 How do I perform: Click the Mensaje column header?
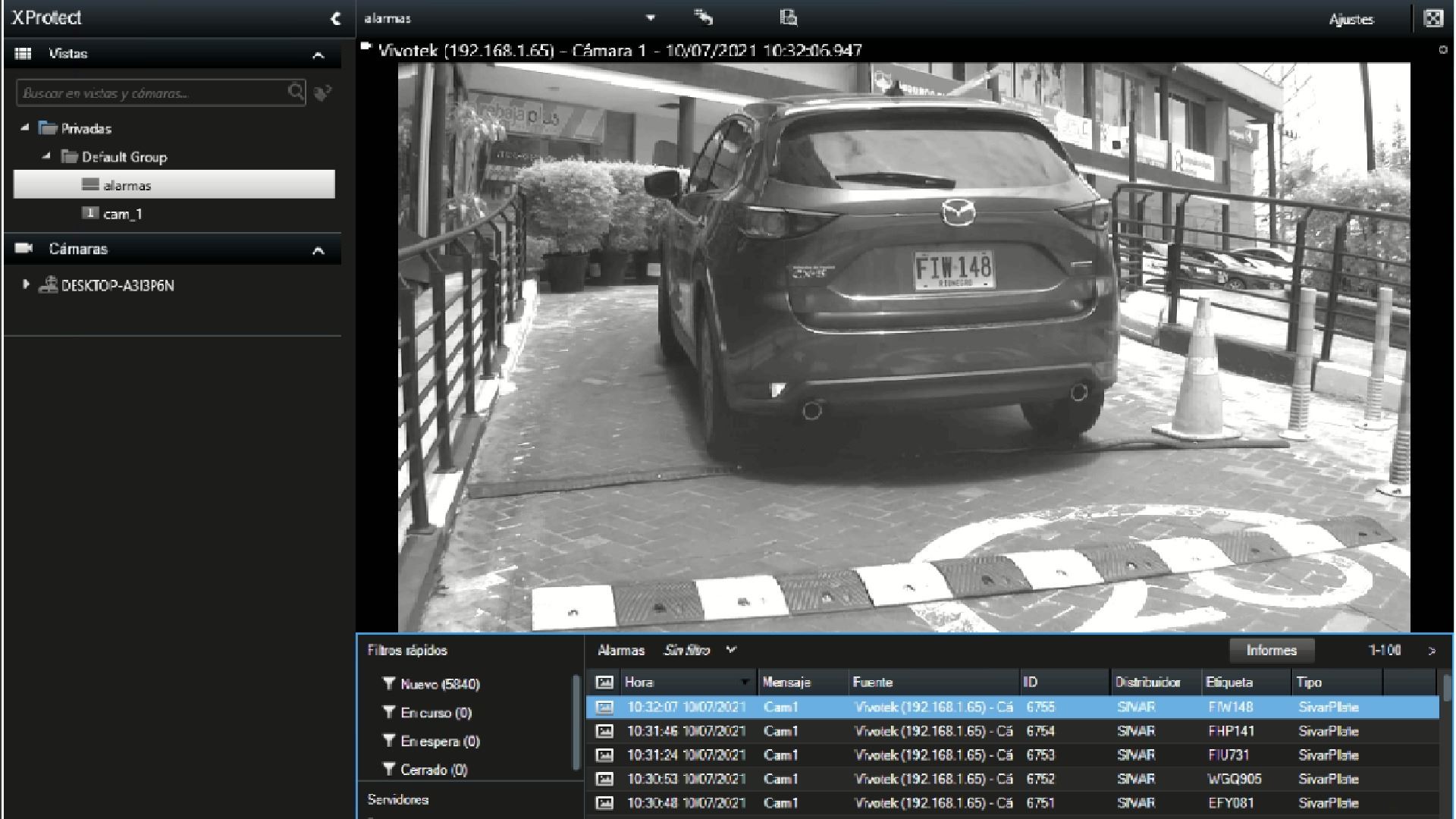click(x=802, y=682)
